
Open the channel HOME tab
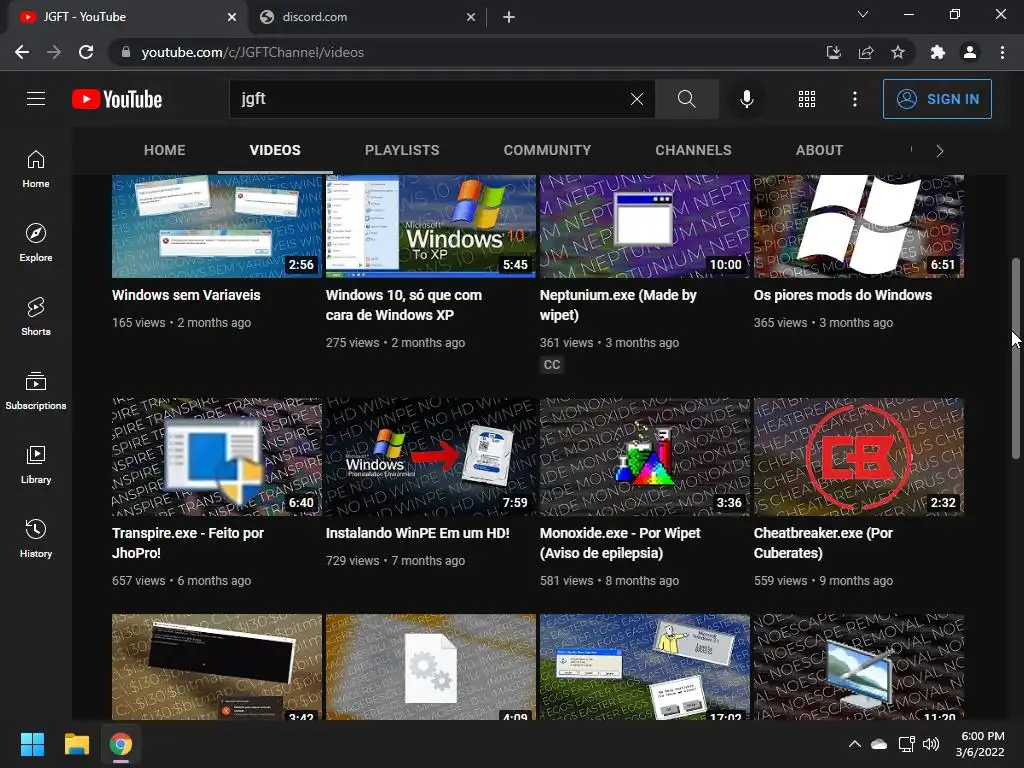(165, 150)
